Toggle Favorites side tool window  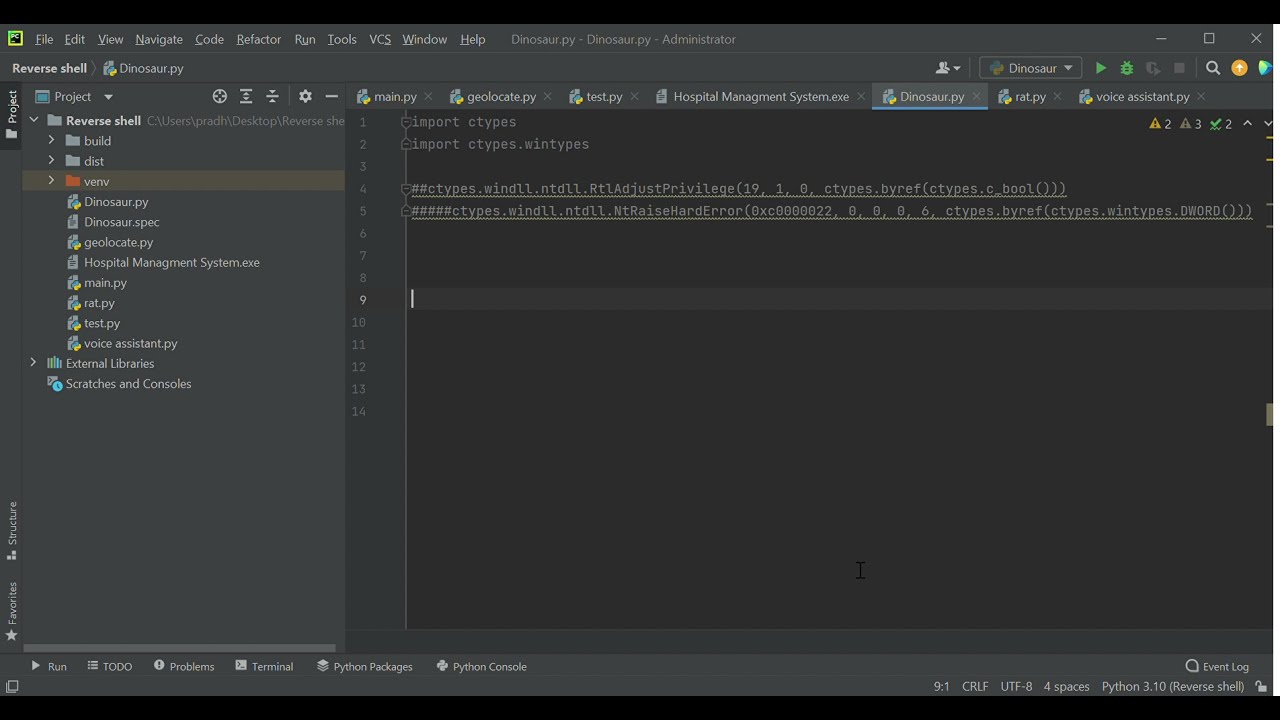pyautogui.click(x=12, y=611)
